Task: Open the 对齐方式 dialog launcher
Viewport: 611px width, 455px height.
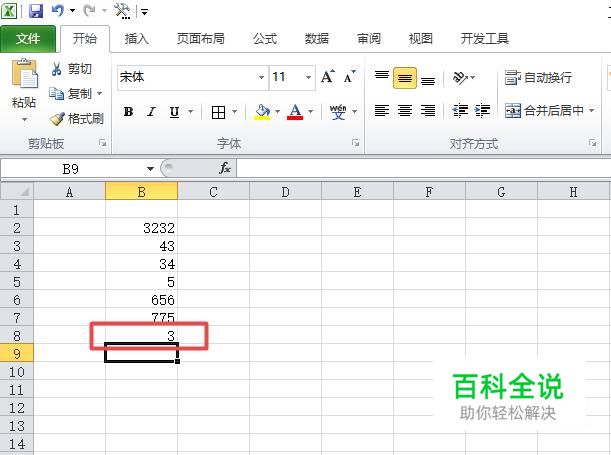Action: click(x=593, y=143)
